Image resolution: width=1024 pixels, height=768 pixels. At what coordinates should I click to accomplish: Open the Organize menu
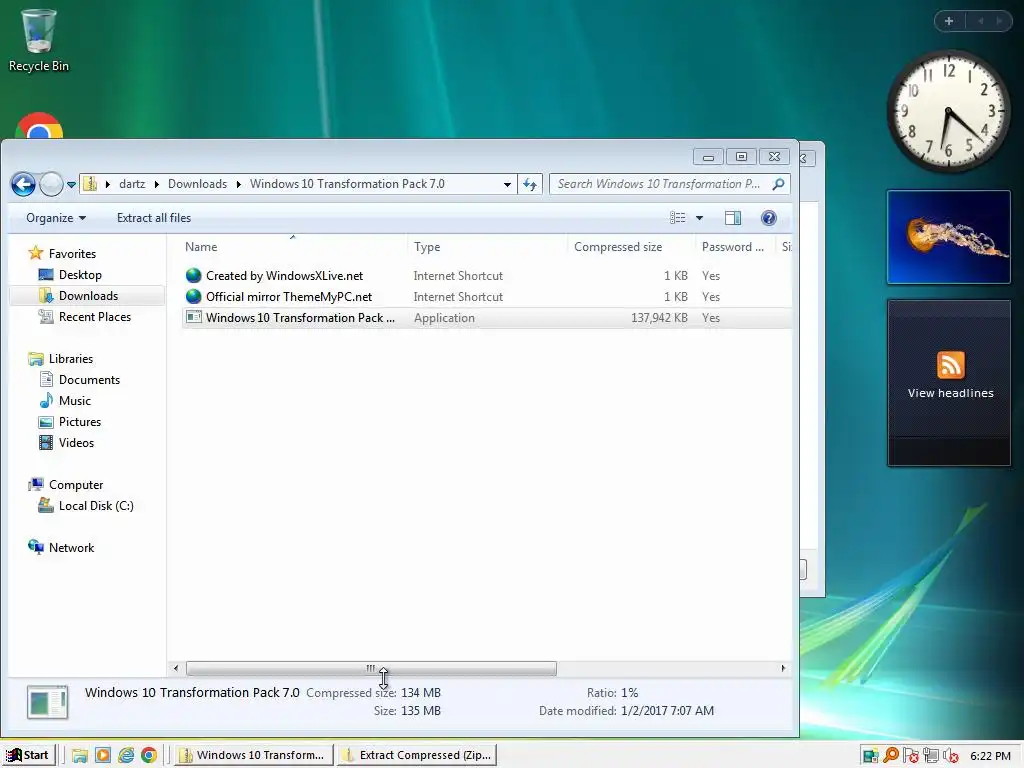(56, 218)
